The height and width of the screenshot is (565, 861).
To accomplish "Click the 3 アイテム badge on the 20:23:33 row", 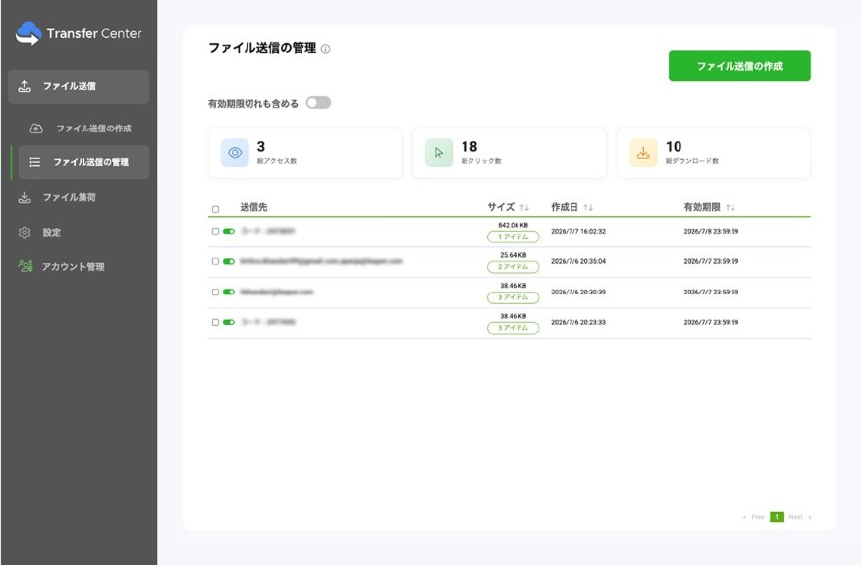I will (513, 328).
